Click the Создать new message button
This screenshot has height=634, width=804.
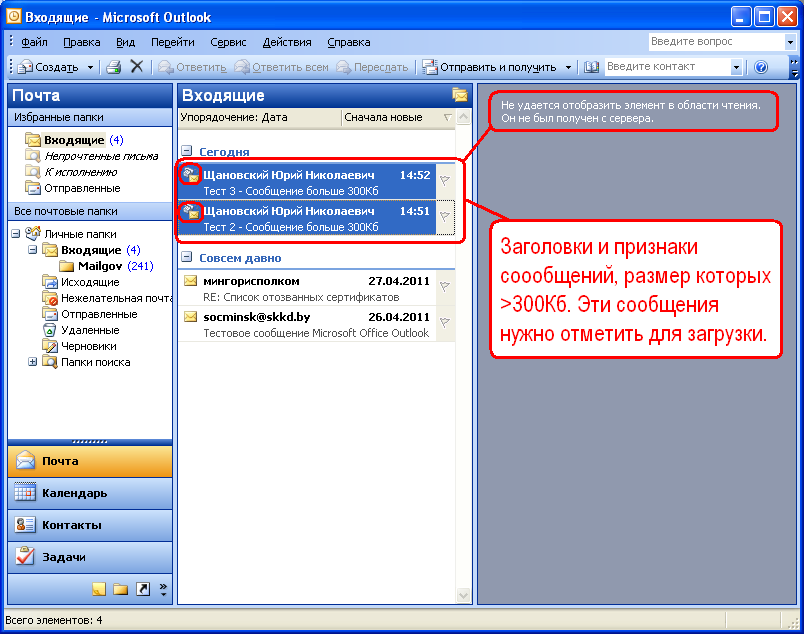(x=48, y=67)
